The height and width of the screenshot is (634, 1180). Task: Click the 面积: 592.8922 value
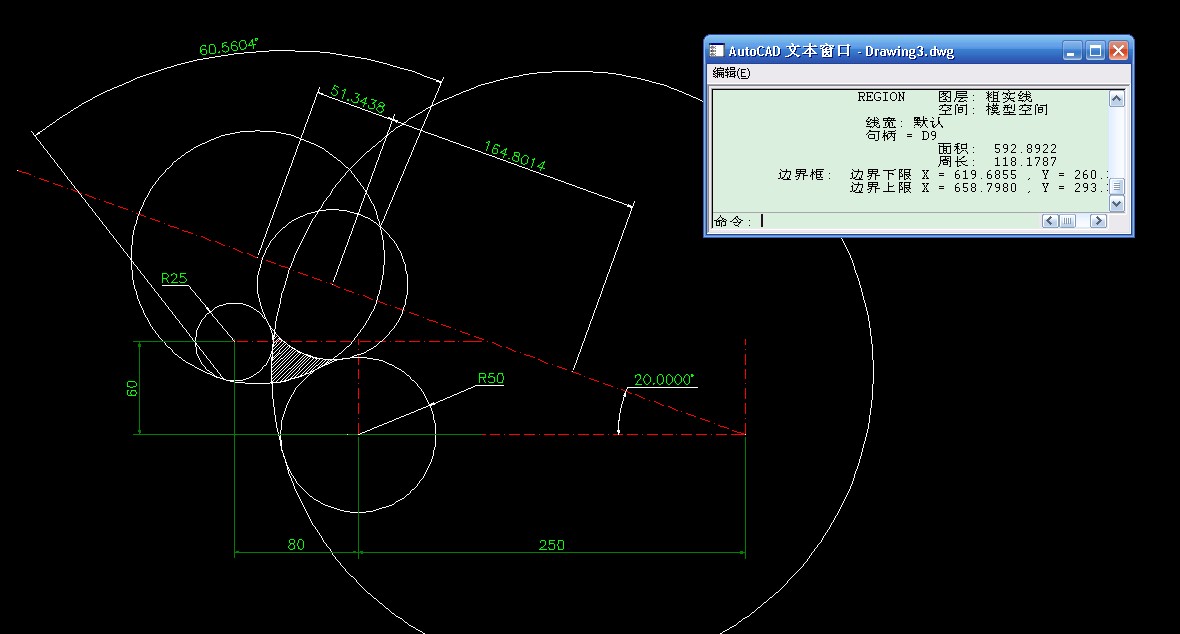click(997, 149)
